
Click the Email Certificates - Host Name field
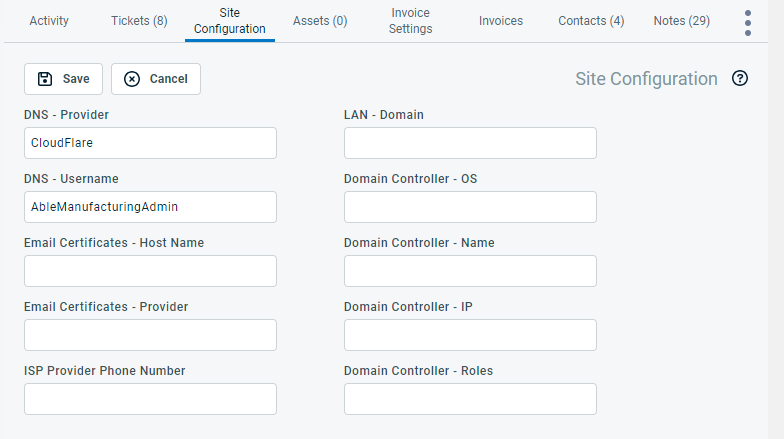[x=150, y=271]
